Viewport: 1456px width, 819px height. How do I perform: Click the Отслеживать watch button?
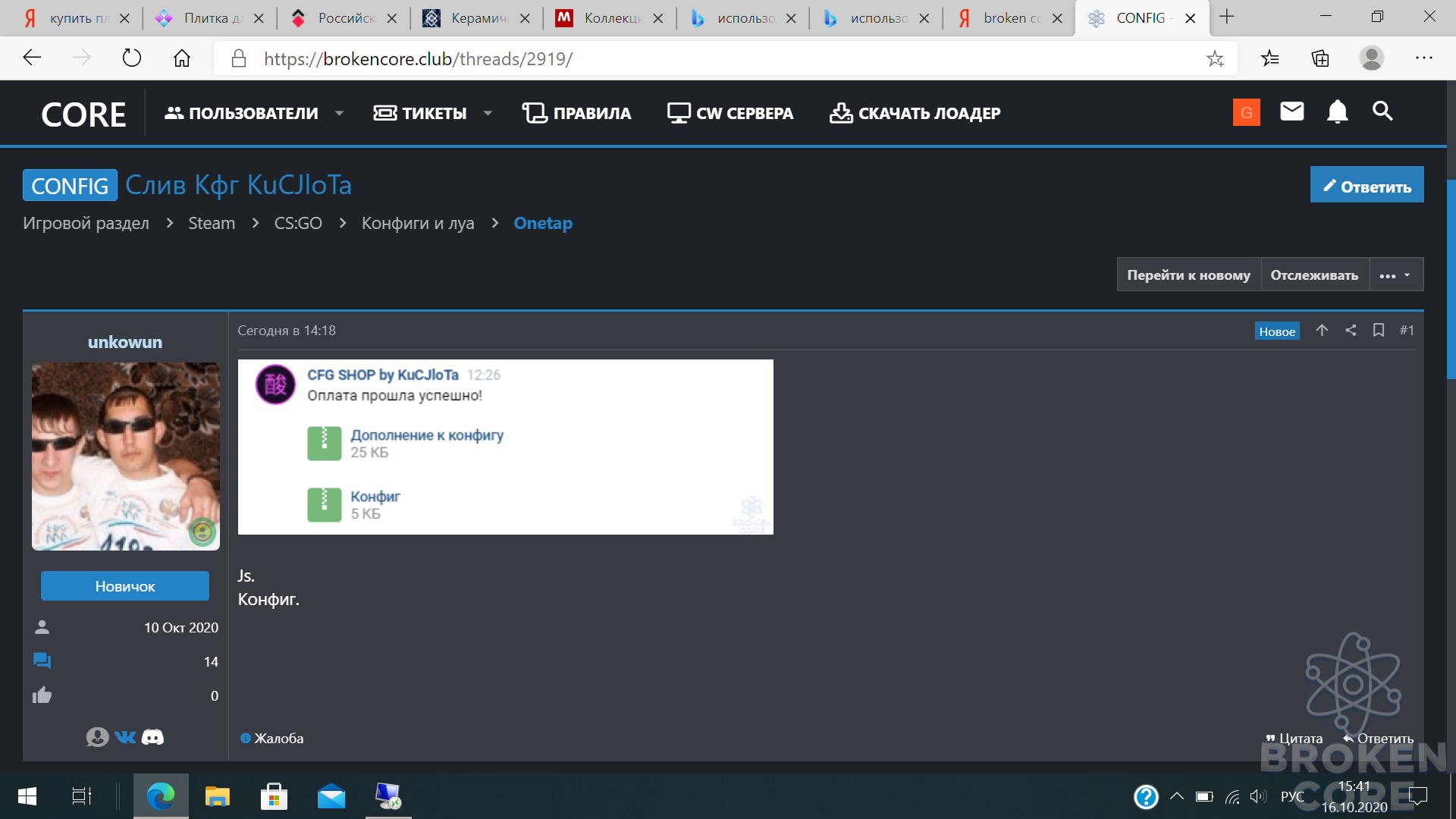(1314, 275)
